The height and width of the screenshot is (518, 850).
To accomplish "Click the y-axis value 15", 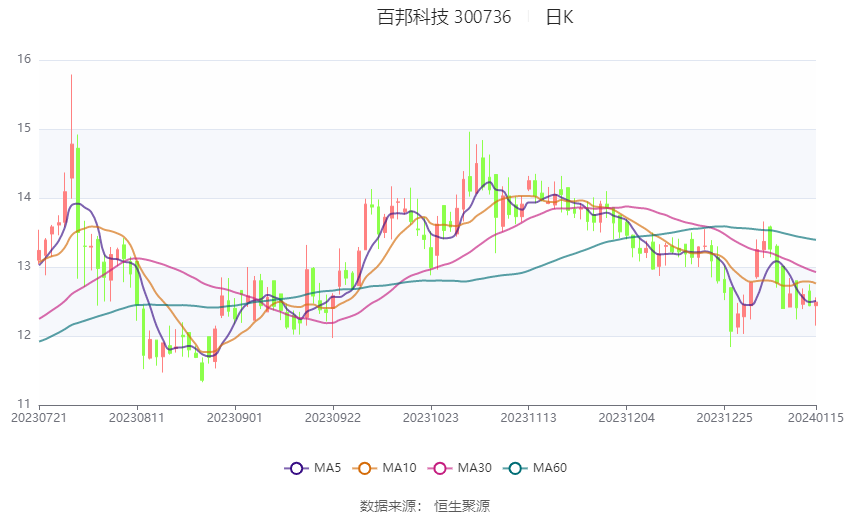I will [24, 129].
